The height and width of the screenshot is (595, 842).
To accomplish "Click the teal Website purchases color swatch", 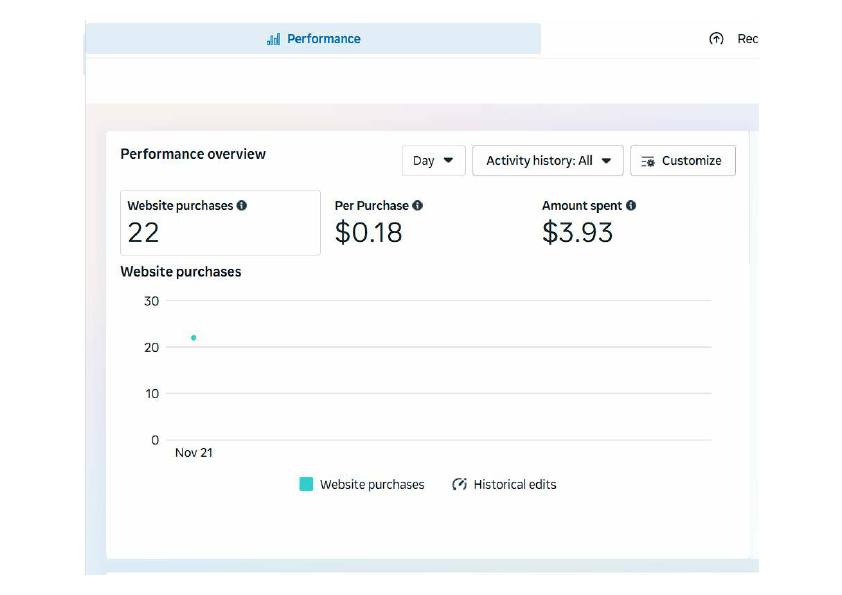I will pos(306,484).
